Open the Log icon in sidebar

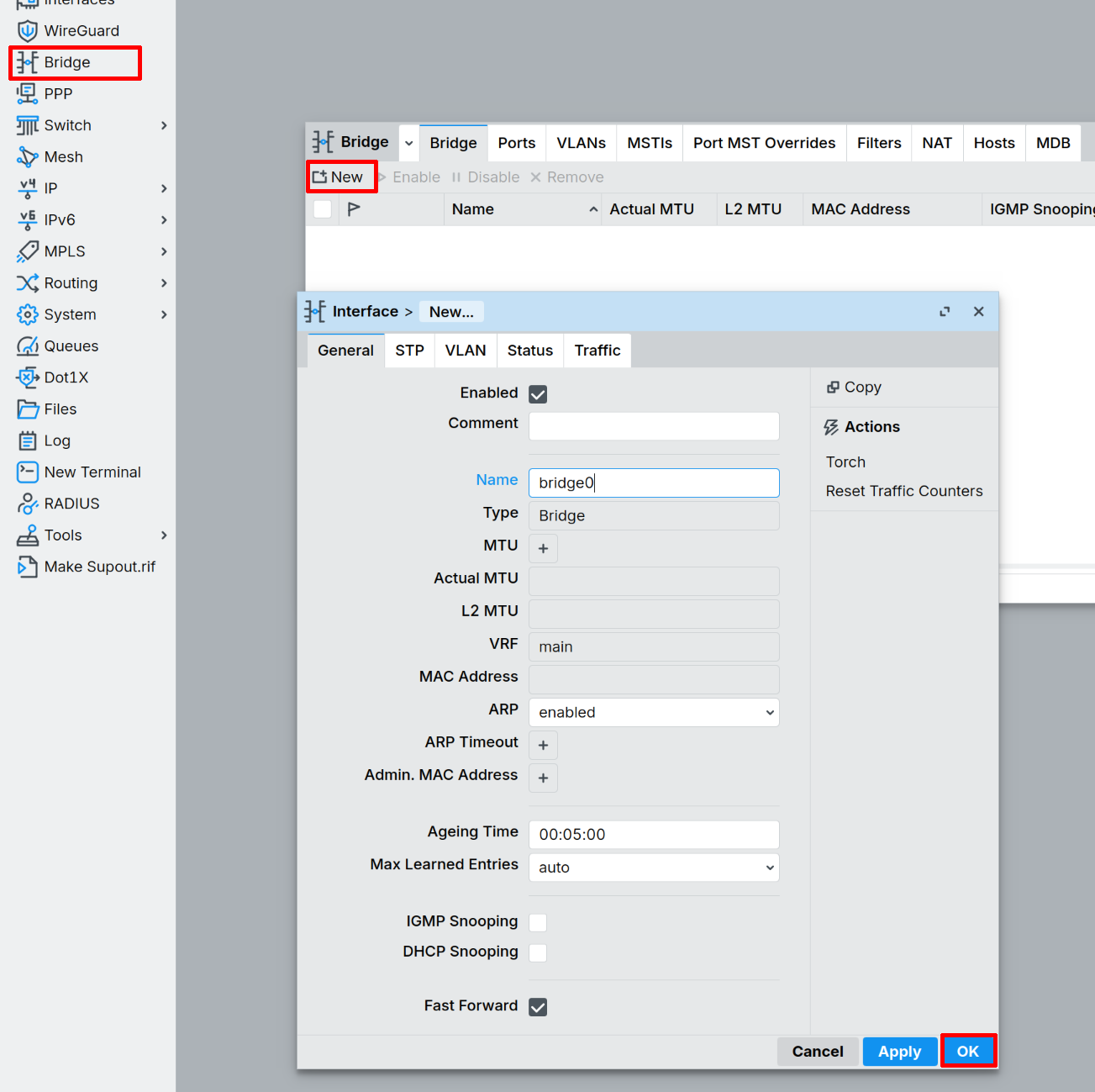coord(28,440)
